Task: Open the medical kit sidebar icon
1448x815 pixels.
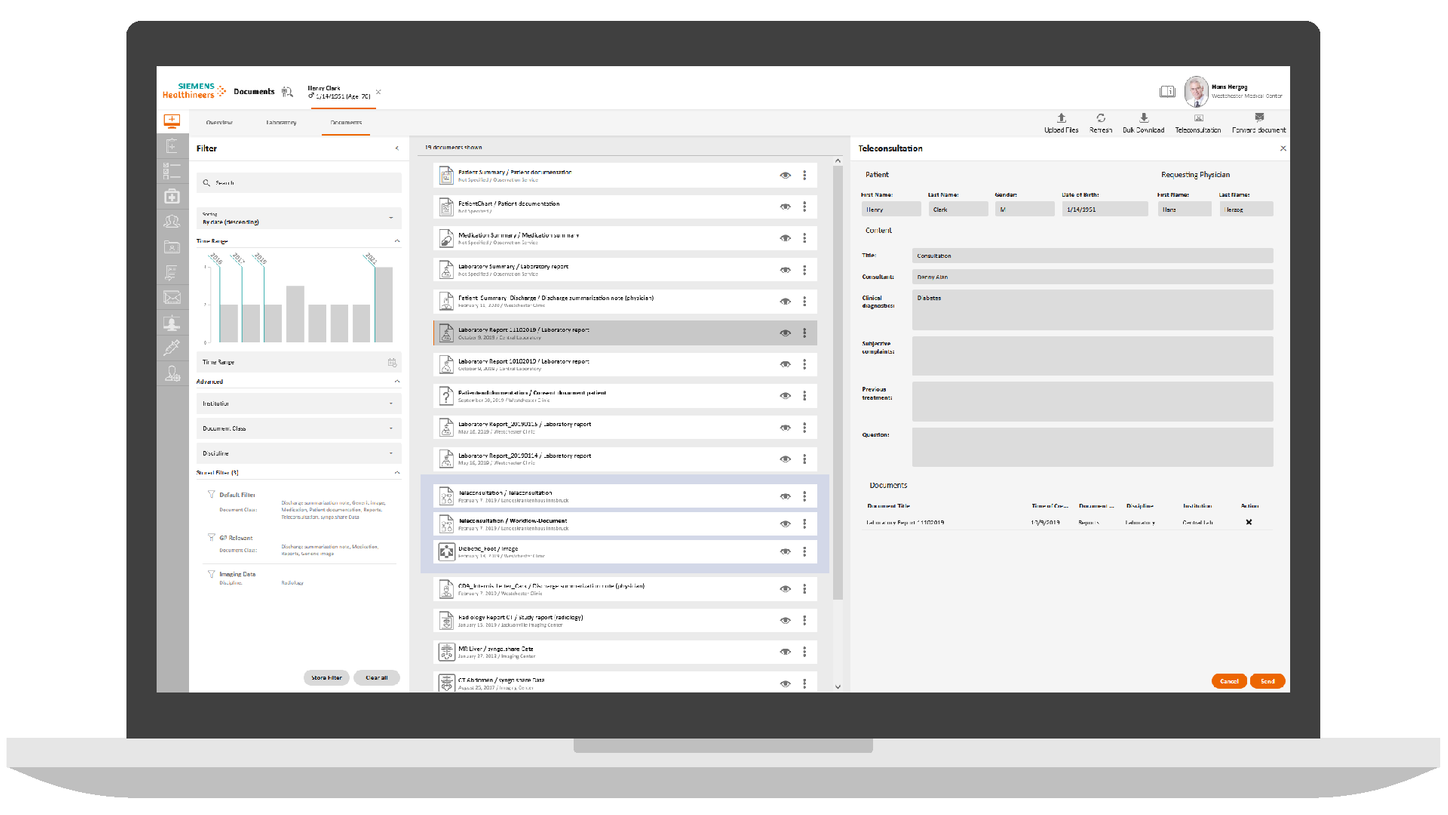Action: coord(172,196)
